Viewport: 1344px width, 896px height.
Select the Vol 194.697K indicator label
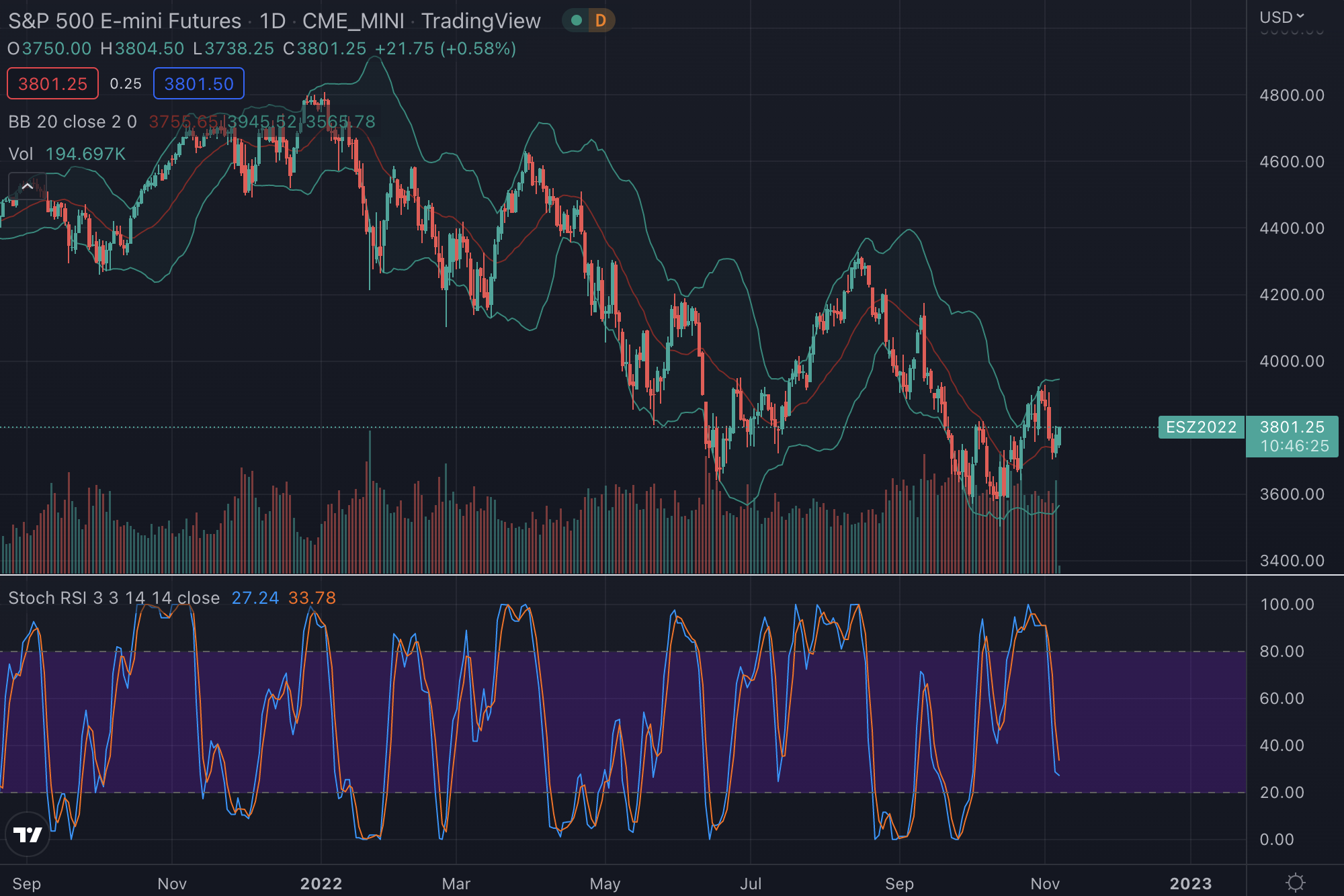[x=67, y=154]
